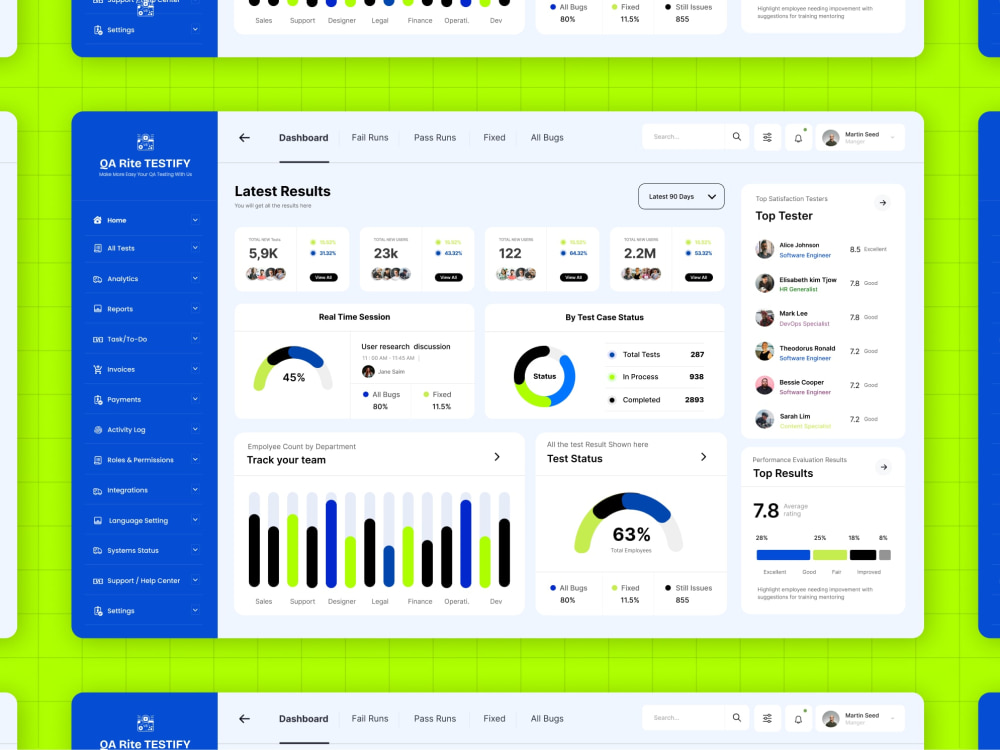Expand the Analytics sidebar chevron

coord(195,279)
